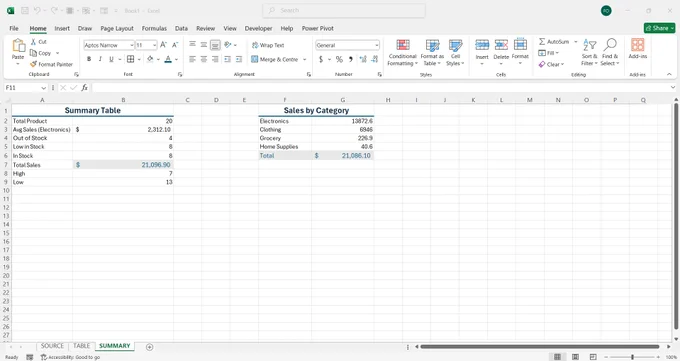Image resolution: width=680 pixels, height=361 pixels.
Task: Click the Increase Decimal icon
Action: (363, 59)
